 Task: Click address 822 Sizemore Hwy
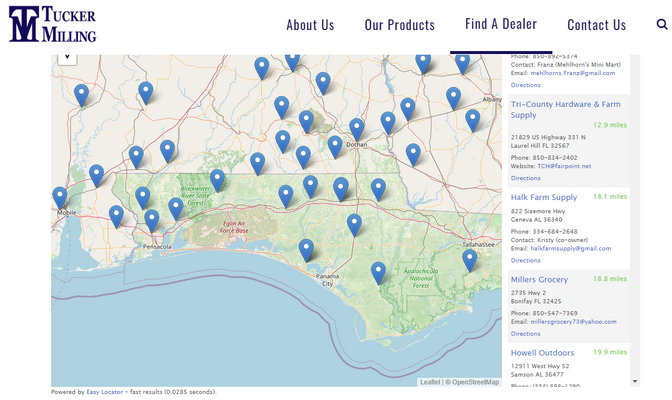pyautogui.click(x=538, y=211)
